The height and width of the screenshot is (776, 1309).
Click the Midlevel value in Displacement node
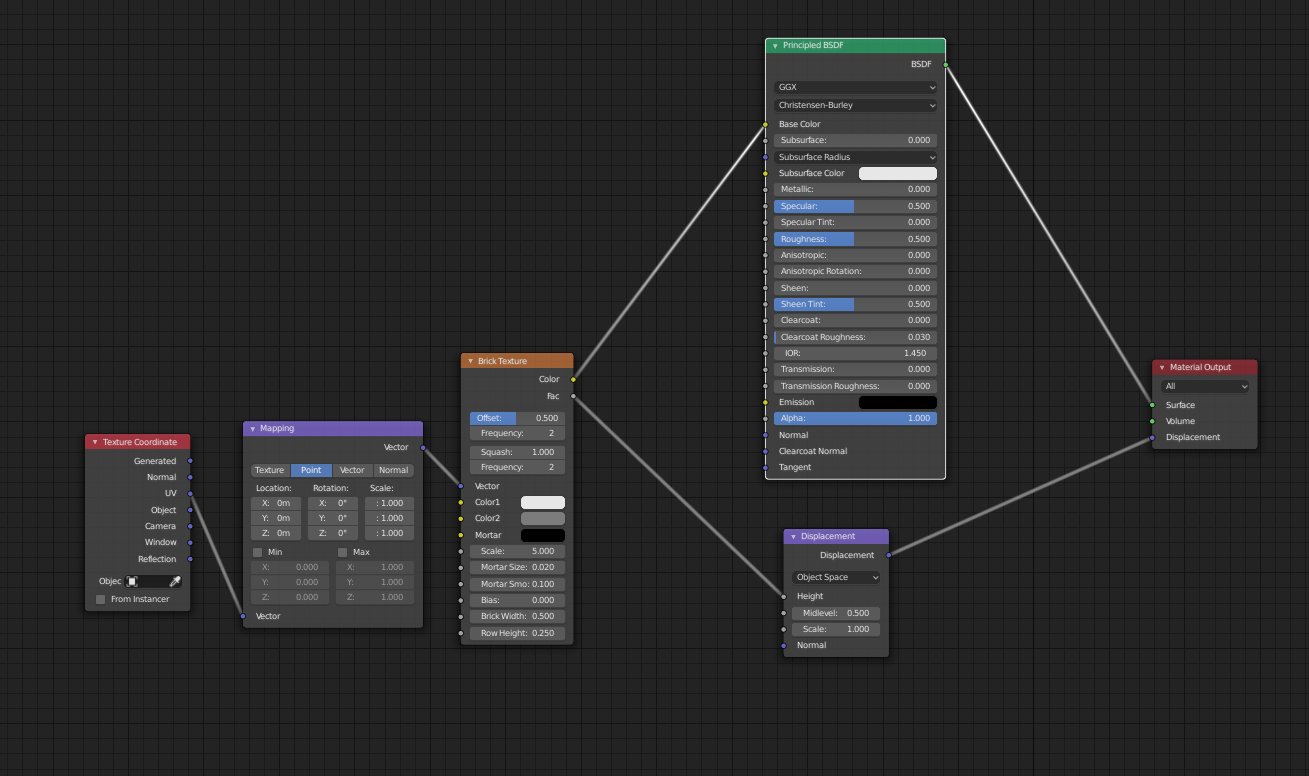pos(836,612)
